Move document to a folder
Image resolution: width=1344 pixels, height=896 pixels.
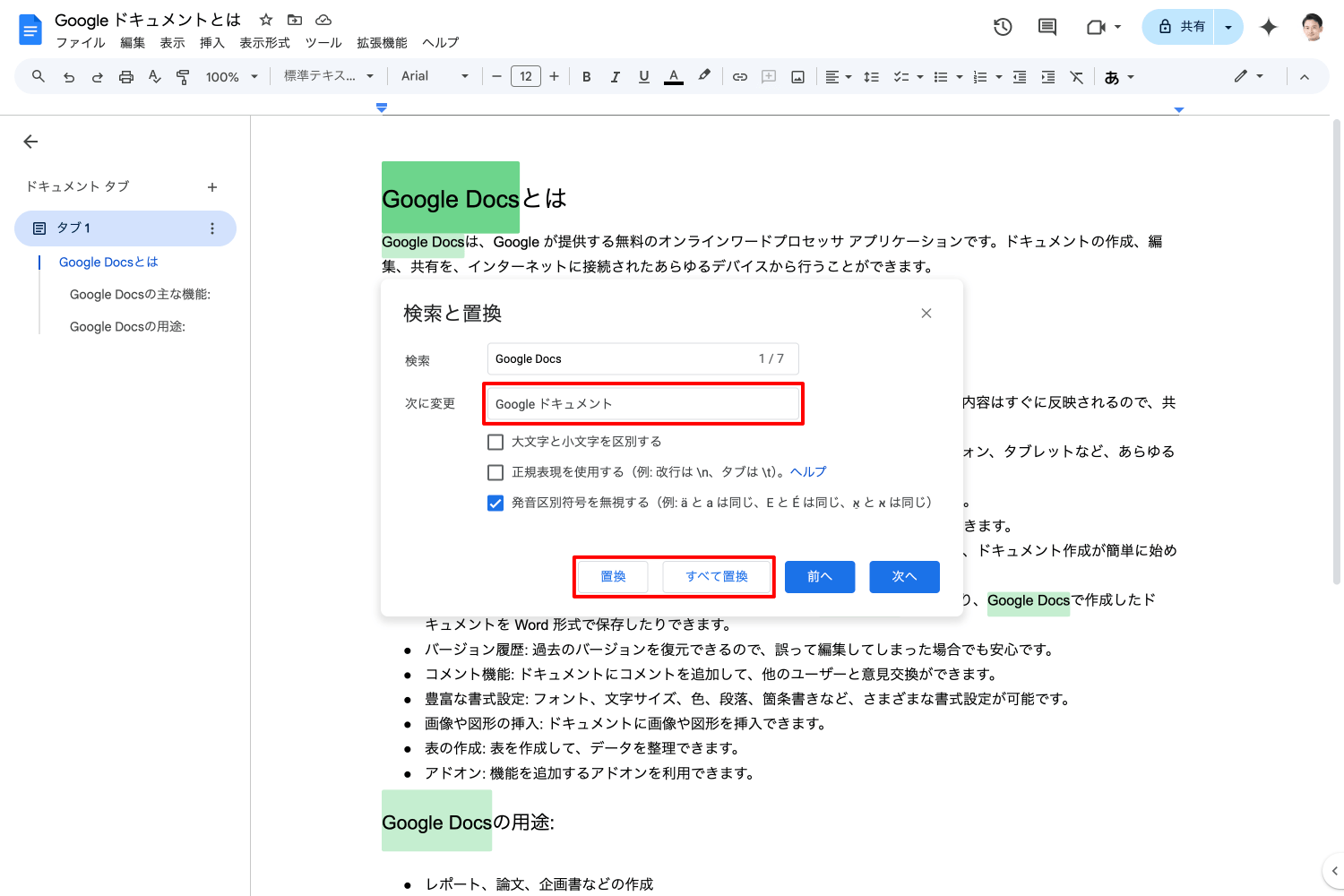point(295,20)
